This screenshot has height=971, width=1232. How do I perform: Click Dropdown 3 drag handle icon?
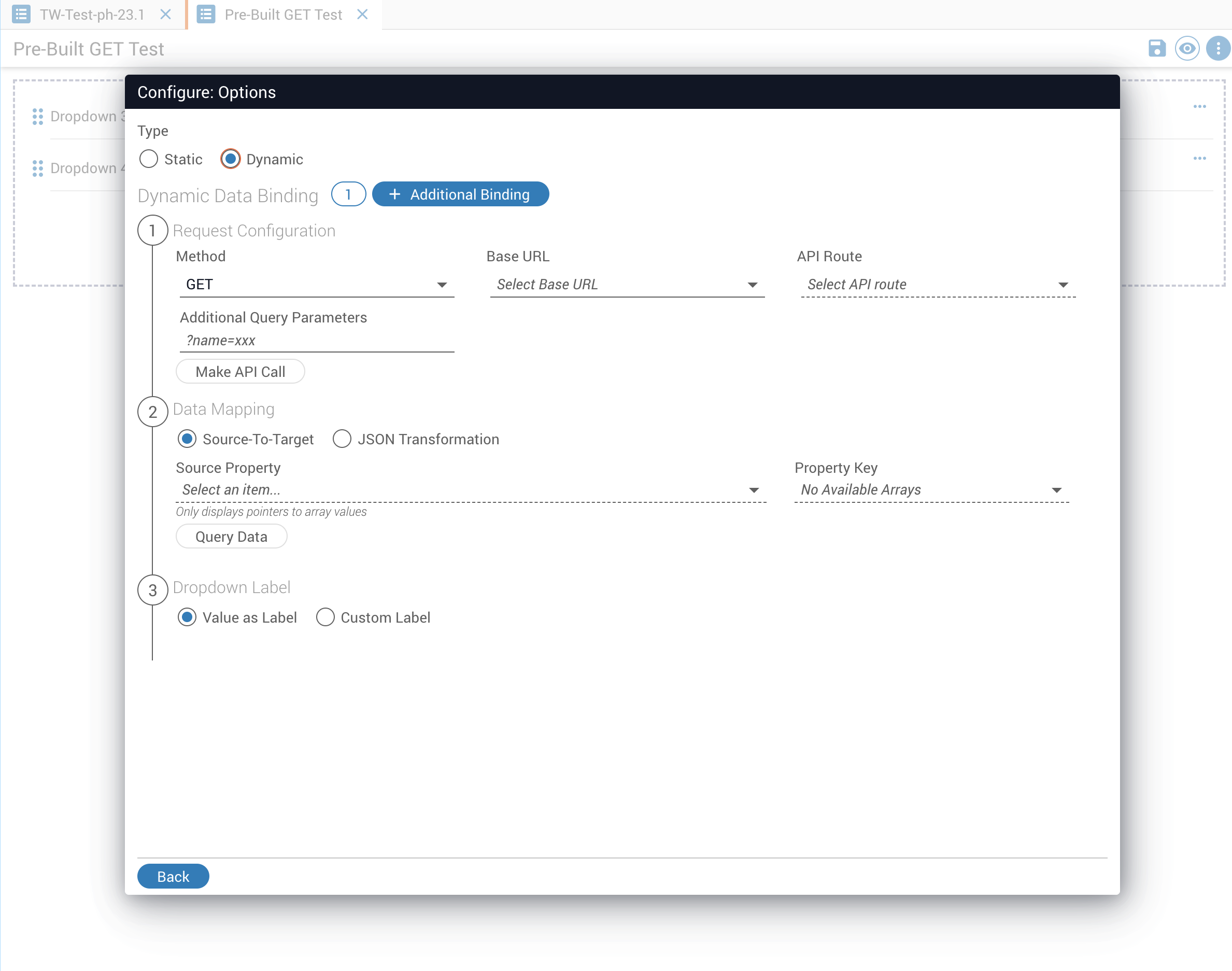37,117
